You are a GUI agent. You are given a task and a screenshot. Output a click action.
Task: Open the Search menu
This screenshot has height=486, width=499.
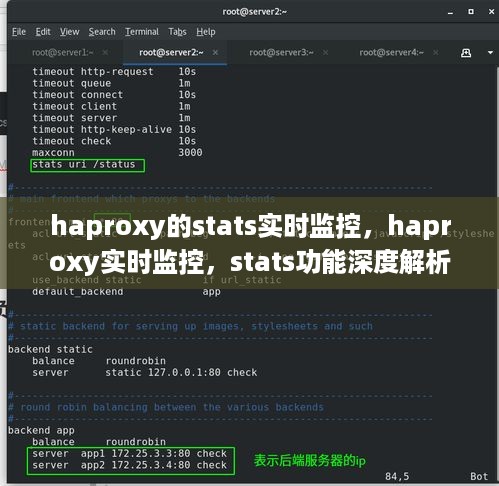click(102, 32)
